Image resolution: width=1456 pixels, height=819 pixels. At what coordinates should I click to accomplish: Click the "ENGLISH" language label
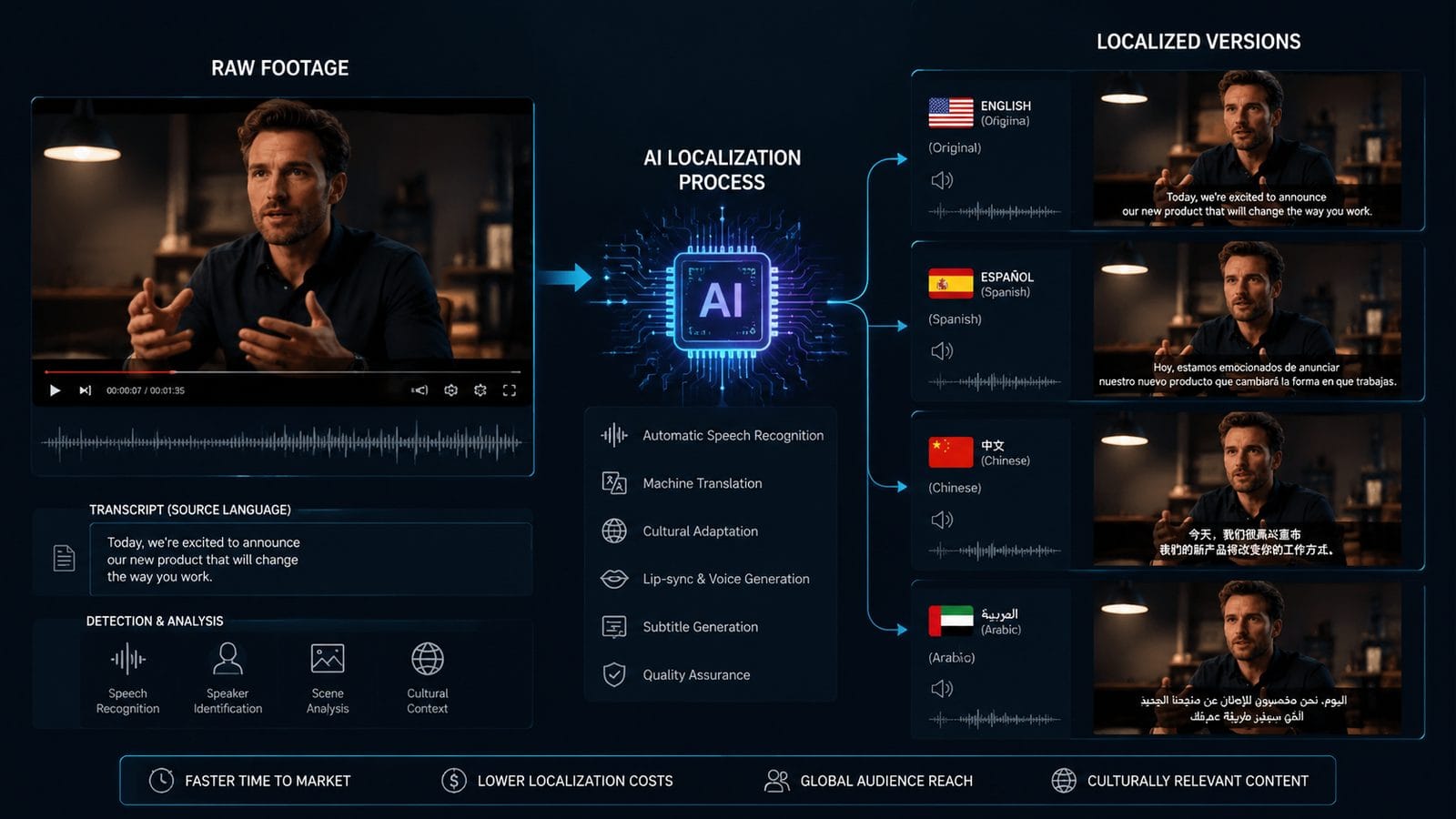pos(1006,106)
